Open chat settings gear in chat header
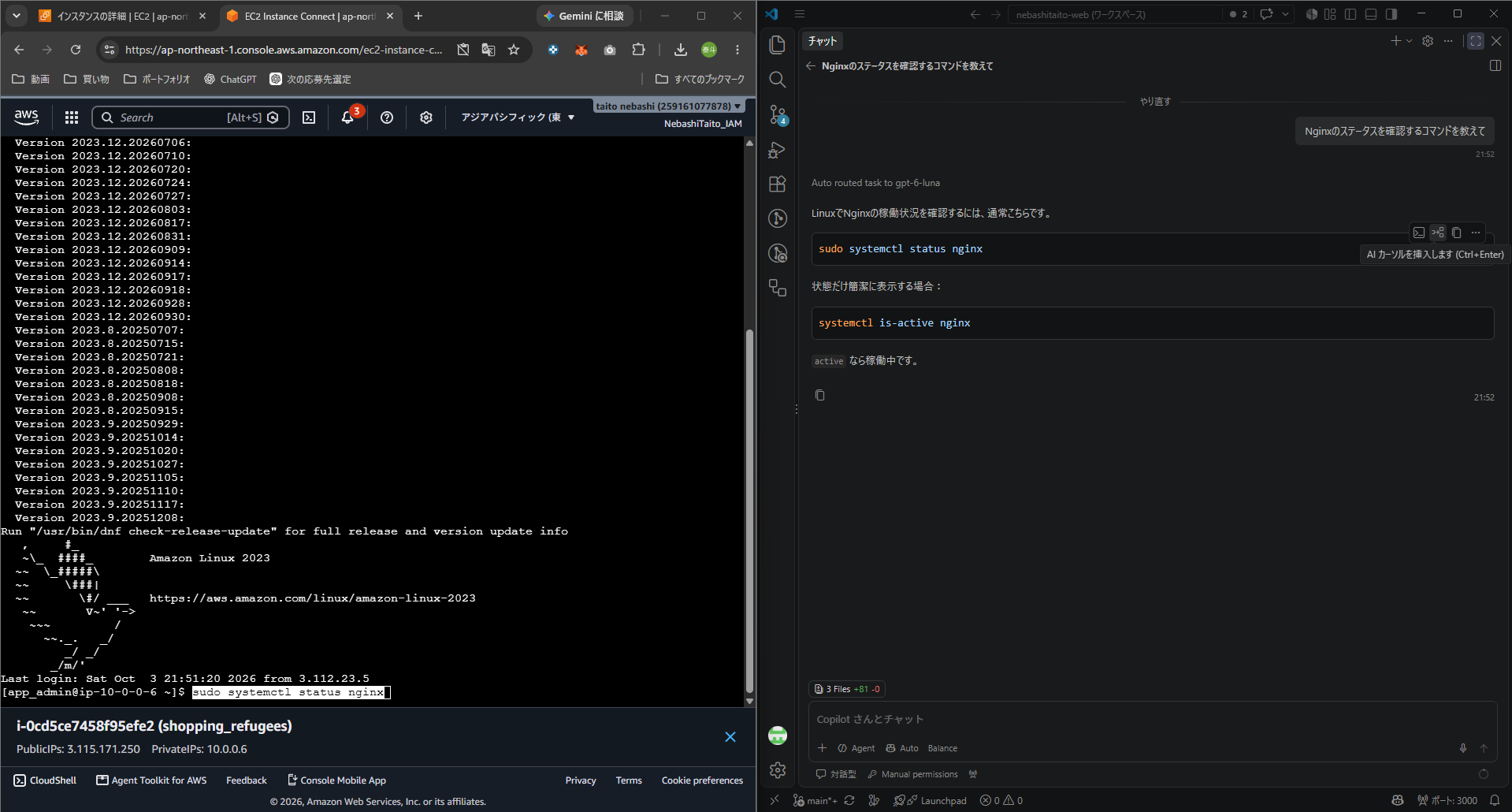The width and height of the screenshot is (1512, 812). [x=1428, y=41]
